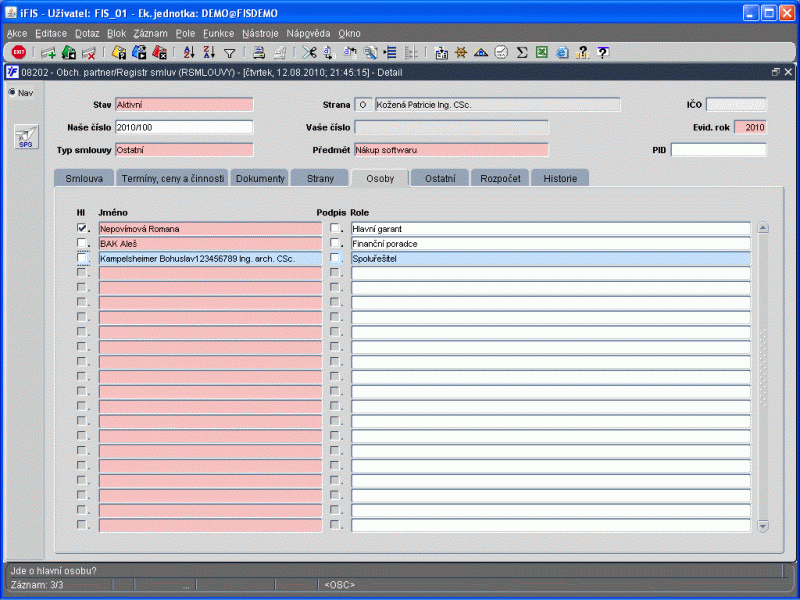The image size is (800, 600).
Task: Open the Nástroje menu
Action: point(260,33)
